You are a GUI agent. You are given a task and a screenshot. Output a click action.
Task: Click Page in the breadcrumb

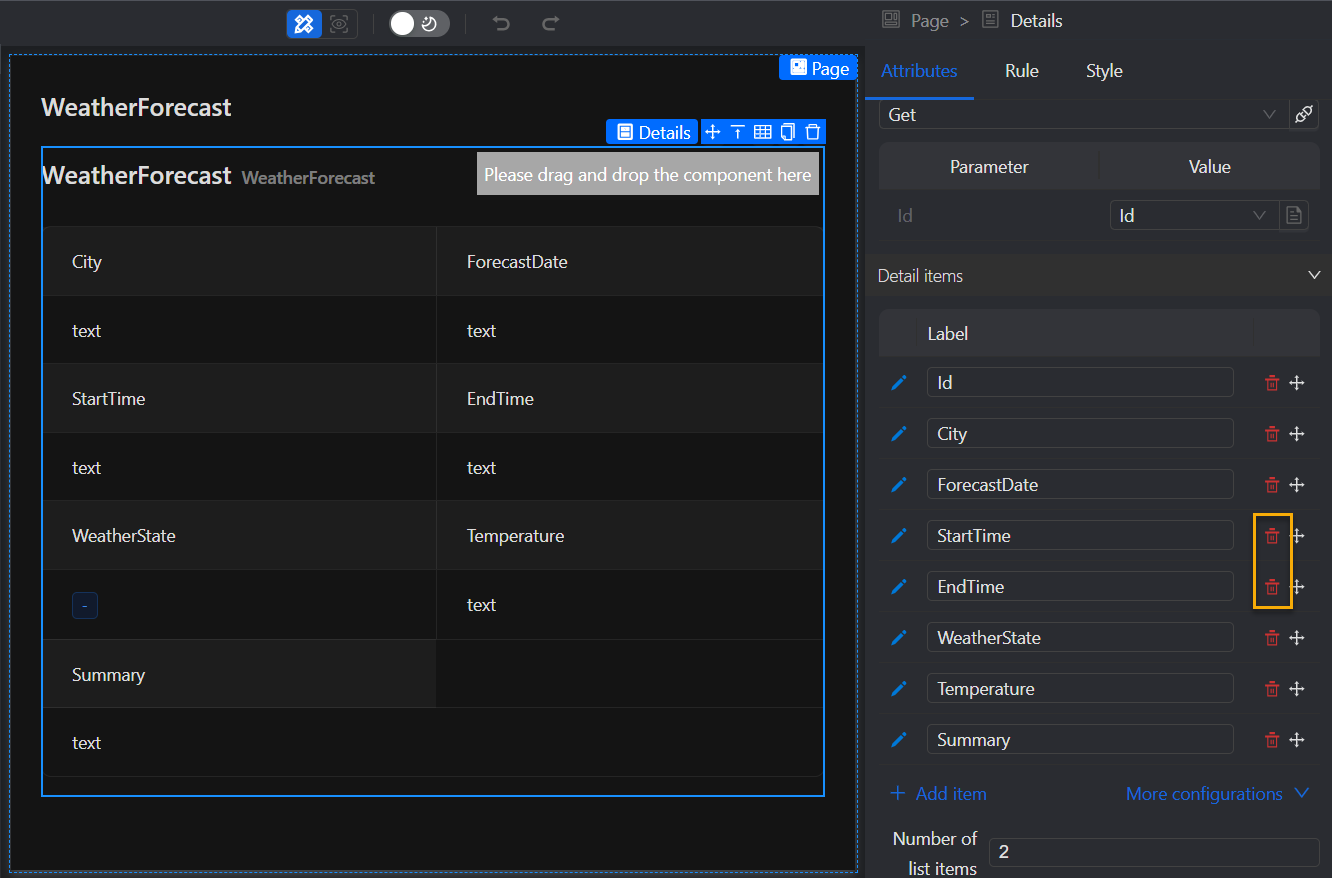pos(929,21)
